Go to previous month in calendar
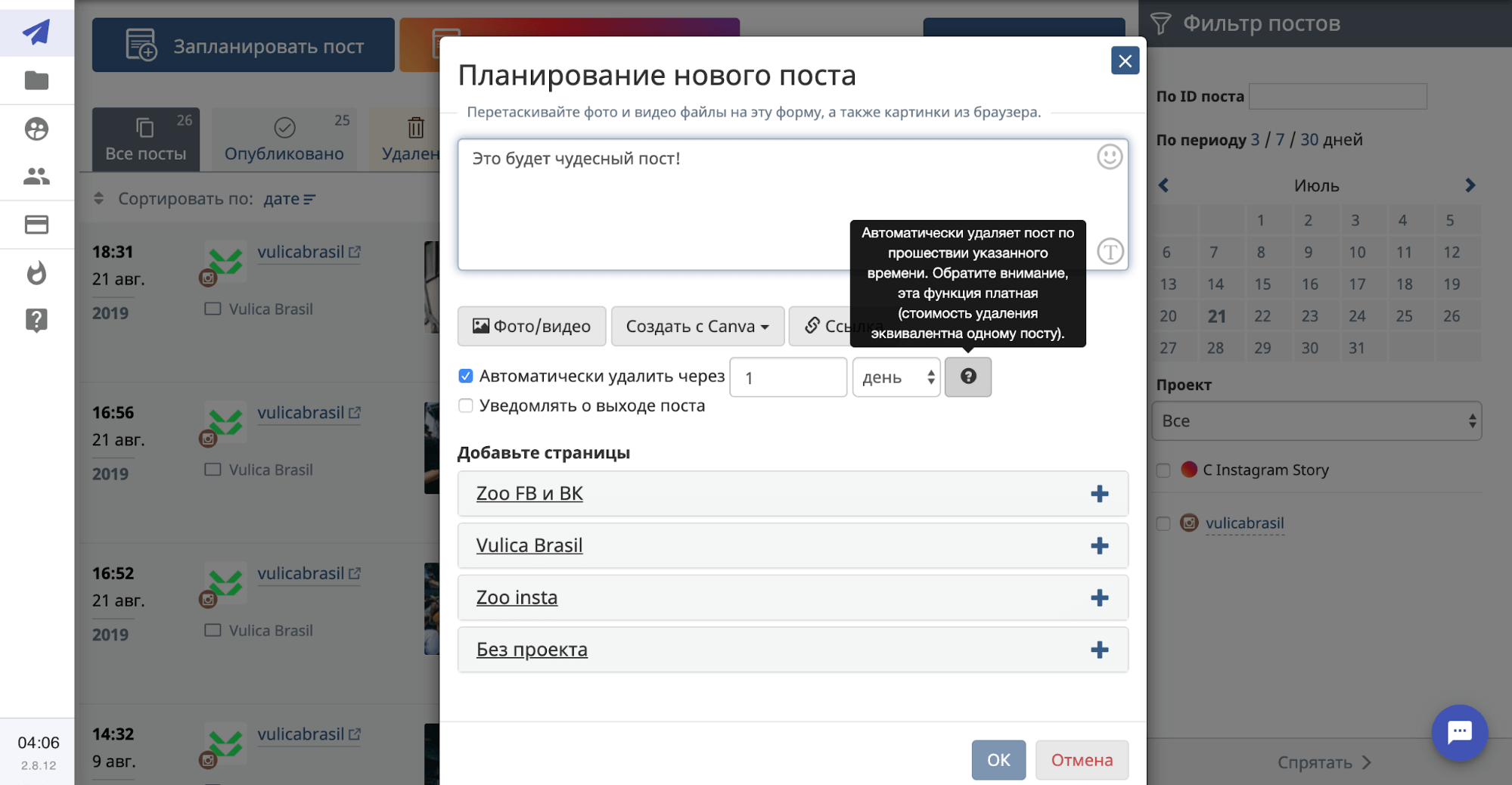 (1163, 185)
